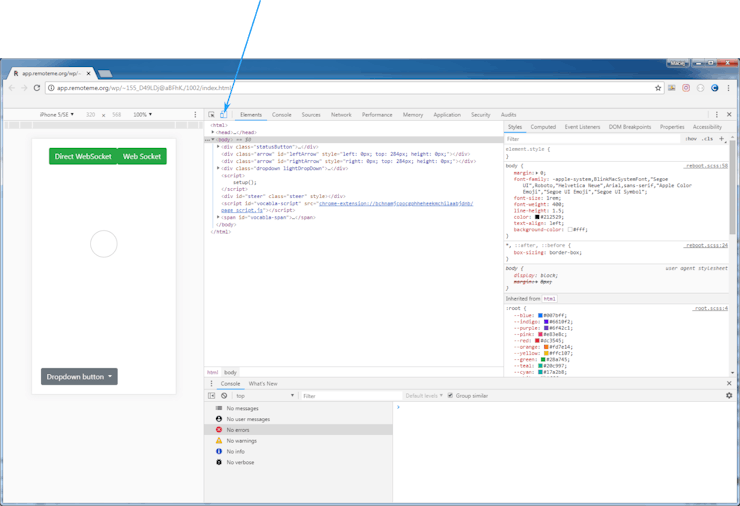Select the No errors row

pyautogui.click(x=298, y=430)
